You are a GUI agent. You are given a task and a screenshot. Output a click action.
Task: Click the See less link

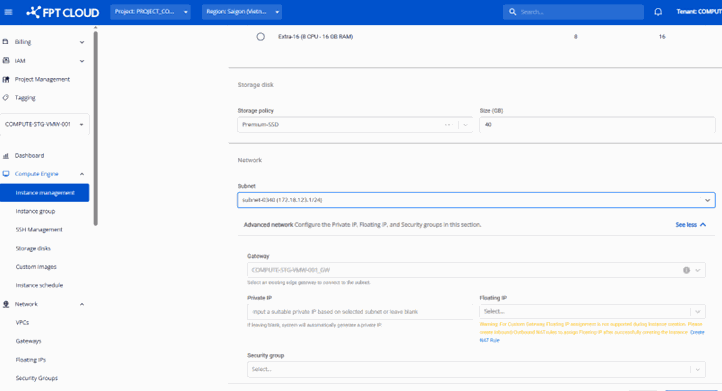(x=690, y=225)
